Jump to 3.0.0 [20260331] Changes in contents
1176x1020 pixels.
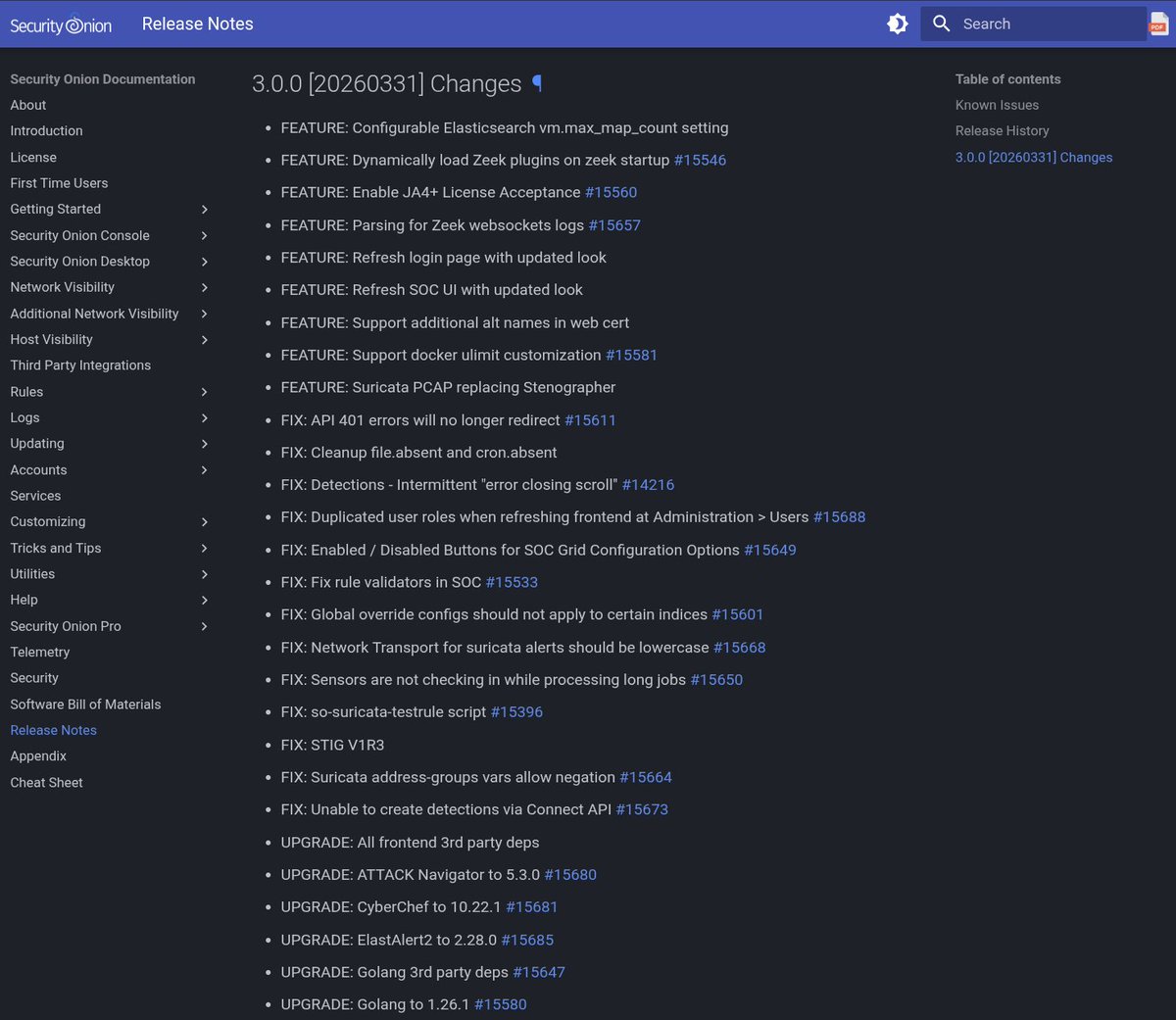(1034, 157)
